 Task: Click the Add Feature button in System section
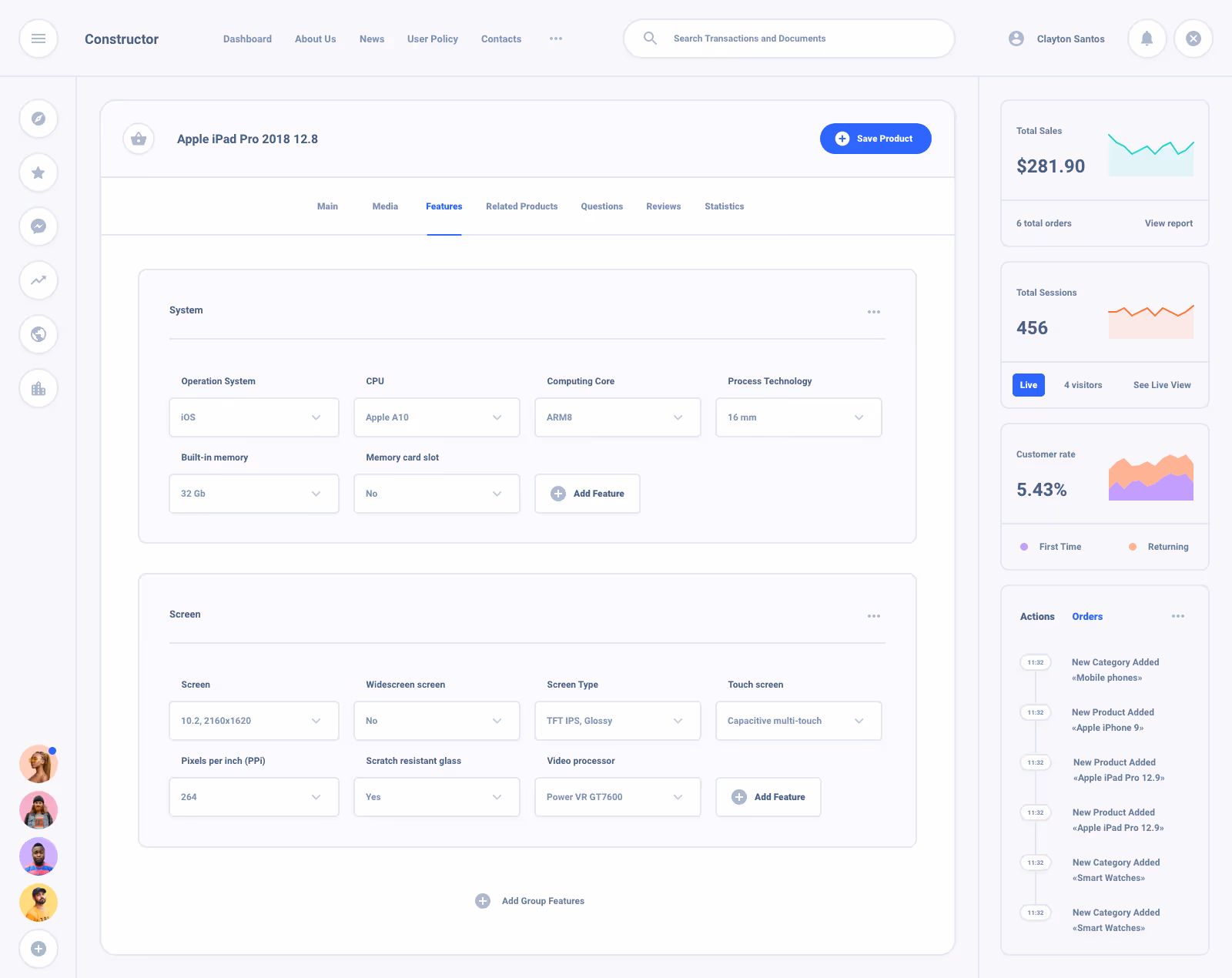[x=587, y=494]
